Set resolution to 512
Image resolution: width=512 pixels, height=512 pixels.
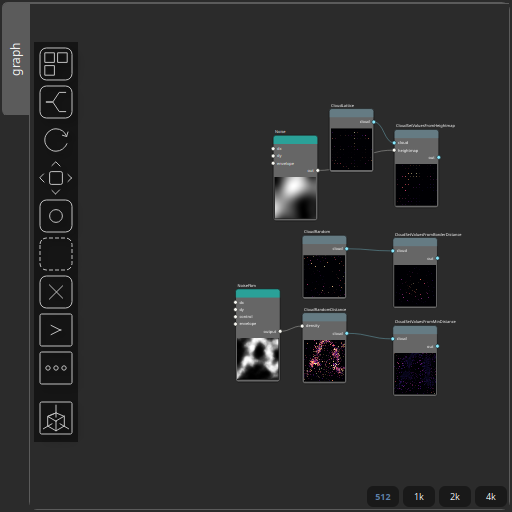383,497
